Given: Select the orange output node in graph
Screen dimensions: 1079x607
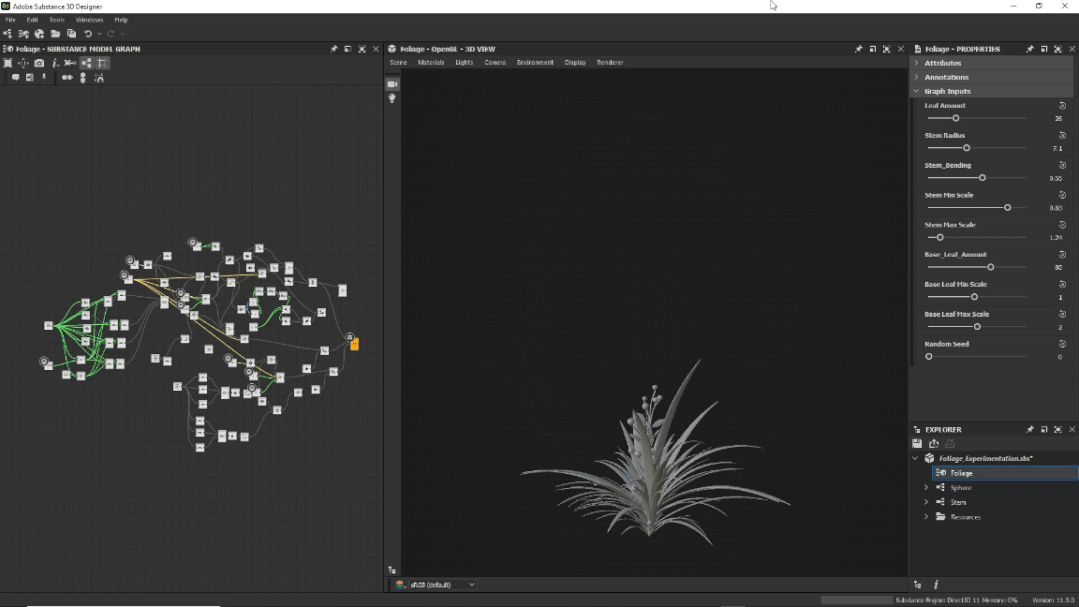Looking at the screenshot, I should (354, 344).
